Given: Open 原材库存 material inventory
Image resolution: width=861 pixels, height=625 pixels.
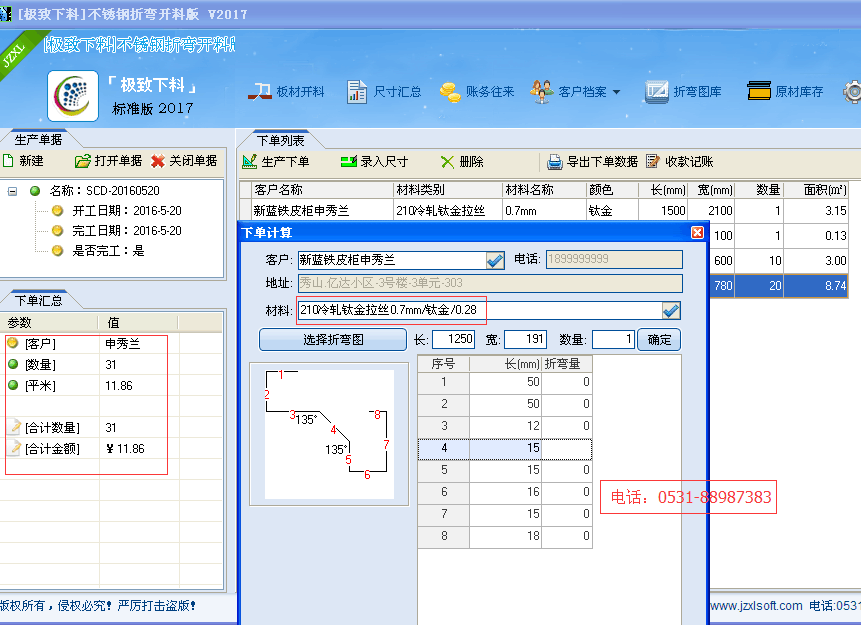Looking at the screenshot, I should [786, 92].
